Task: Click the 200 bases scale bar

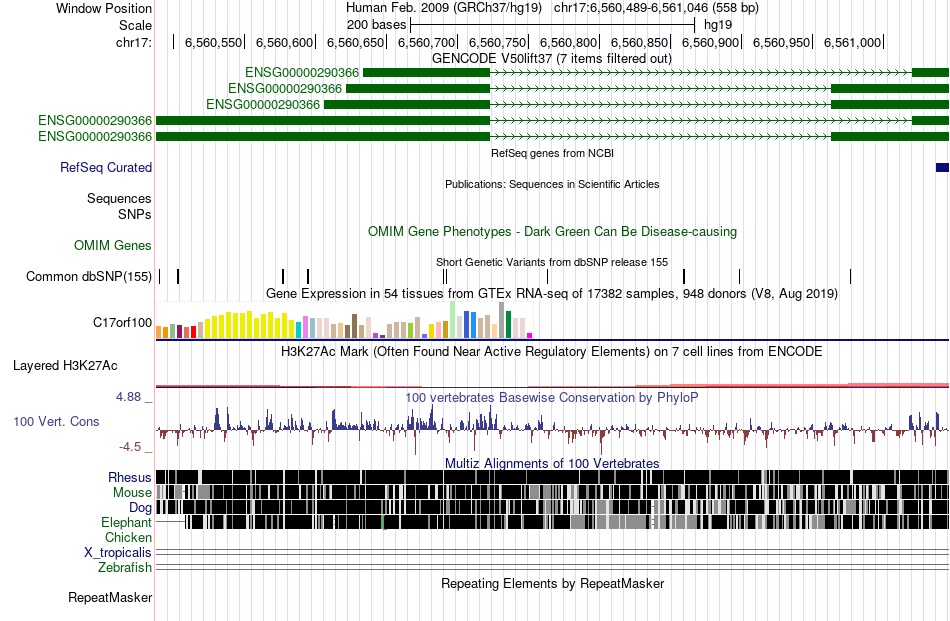Action: tap(552, 25)
